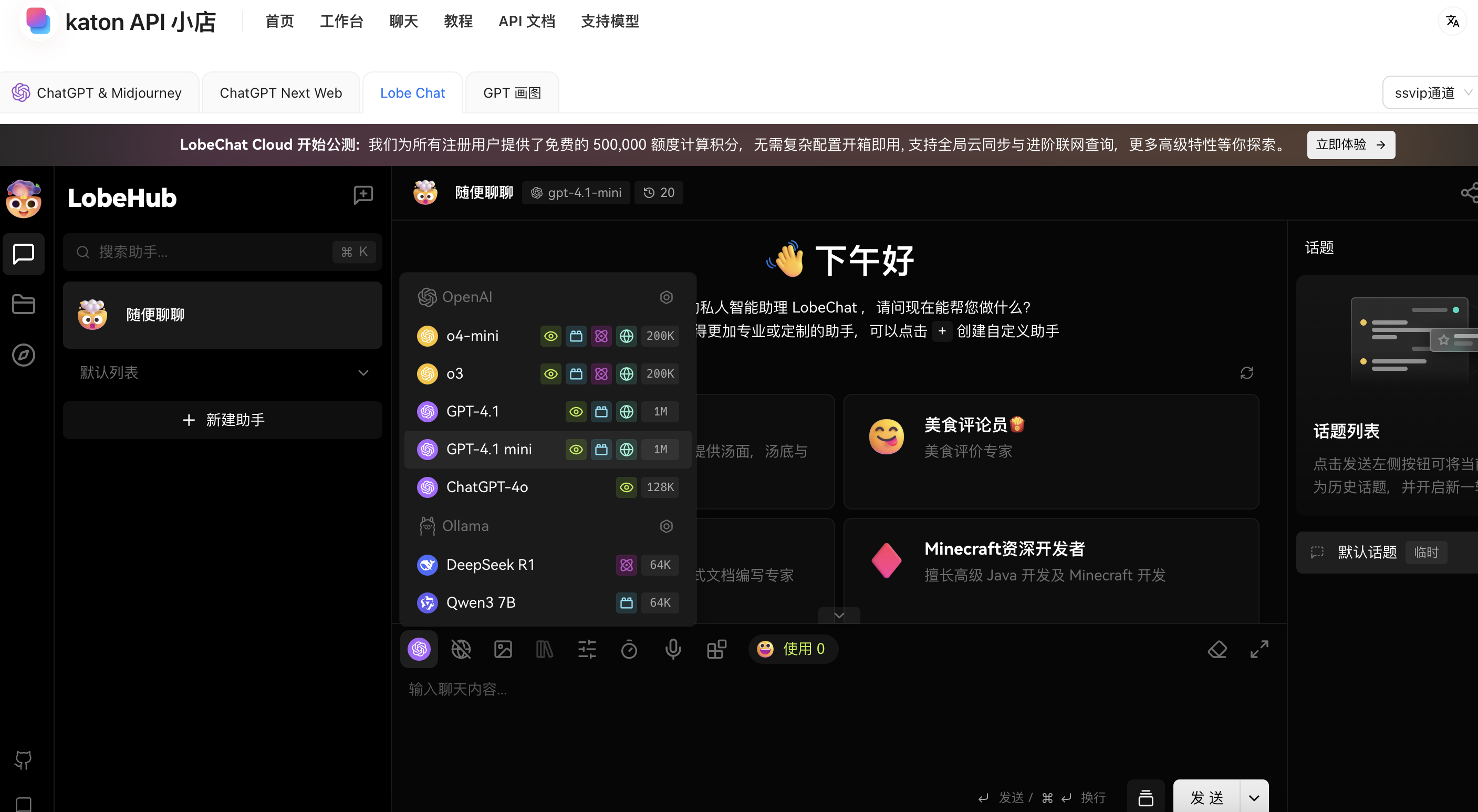1478x812 pixels.
Task: Click the model selector icon in toolbar
Action: (419, 649)
